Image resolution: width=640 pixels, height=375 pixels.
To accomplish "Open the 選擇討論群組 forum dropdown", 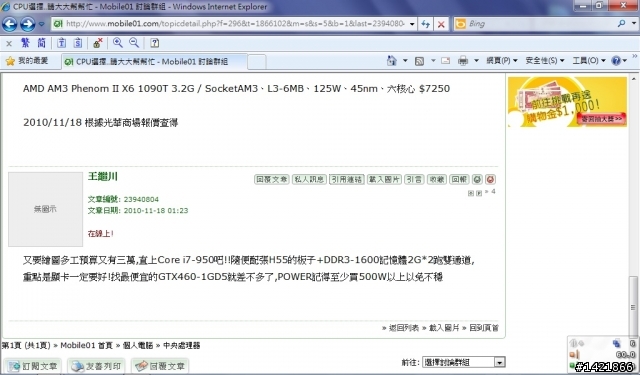I will point(463,362).
